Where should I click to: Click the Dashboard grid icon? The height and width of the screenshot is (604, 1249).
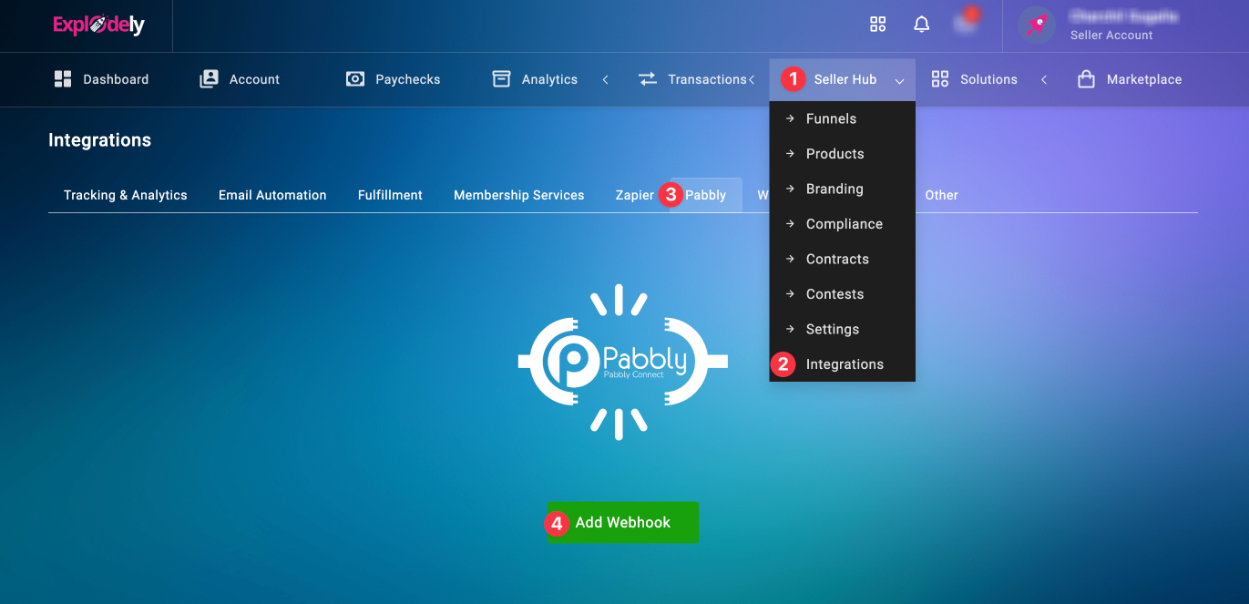click(63, 79)
